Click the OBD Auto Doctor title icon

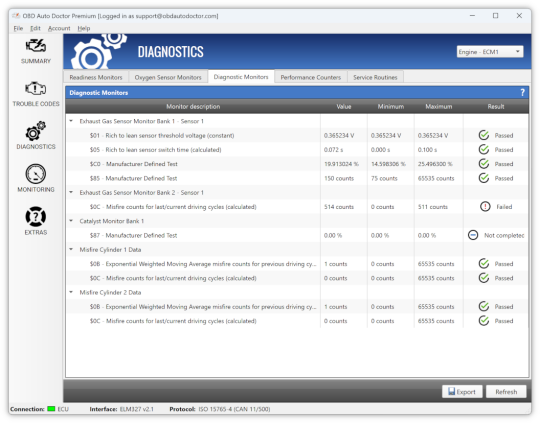(16, 16)
